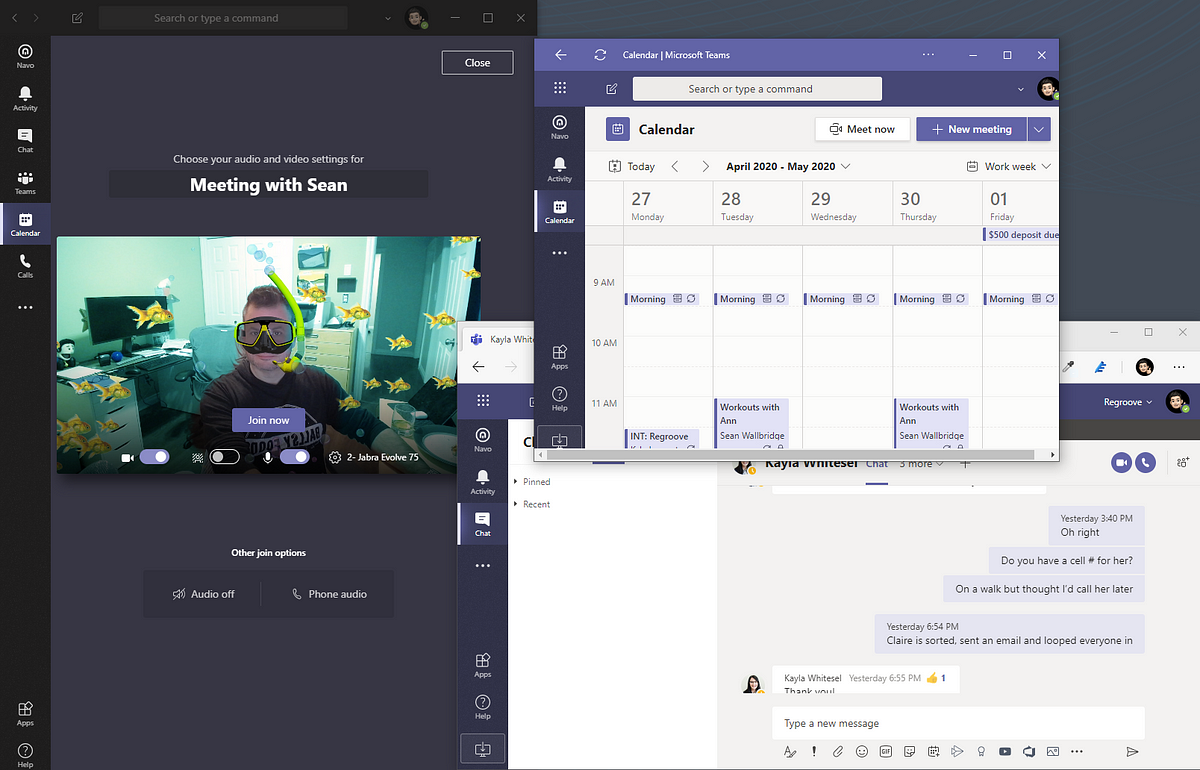Viewport: 1200px width, 770px height.
Task: Switch to Chat tab in Kayla conversation
Action: click(x=877, y=464)
